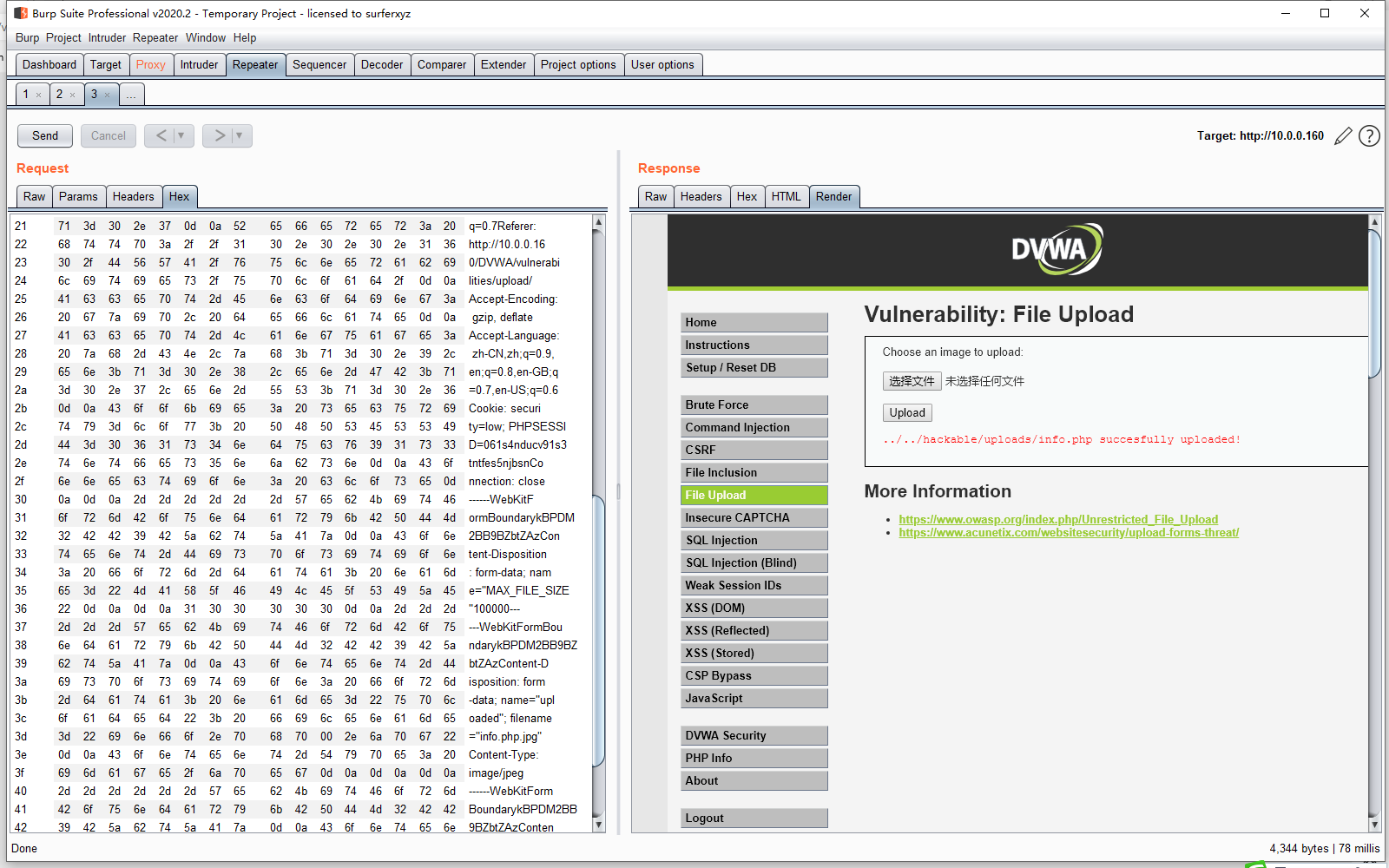The height and width of the screenshot is (868, 1389).
Task: Click the Target: http://10.0.0.160 label
Action: [1261, 136]
